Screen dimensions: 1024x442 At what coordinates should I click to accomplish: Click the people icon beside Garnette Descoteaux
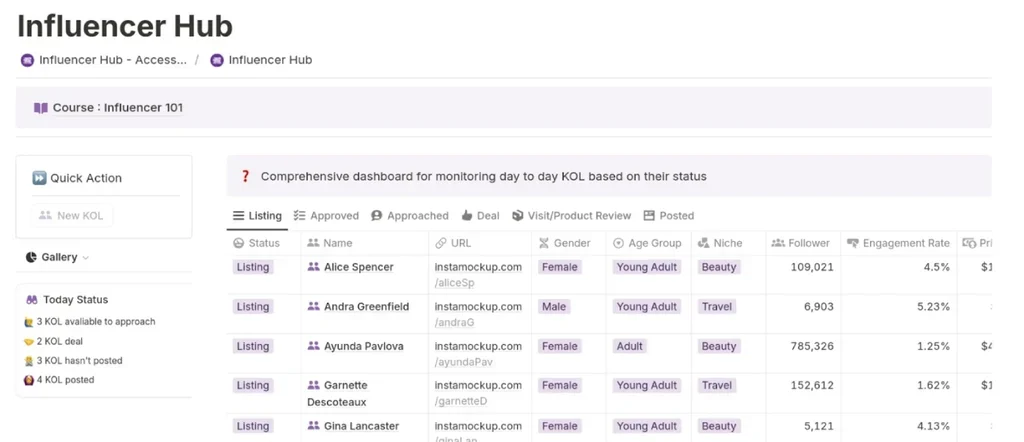point(313,385)
